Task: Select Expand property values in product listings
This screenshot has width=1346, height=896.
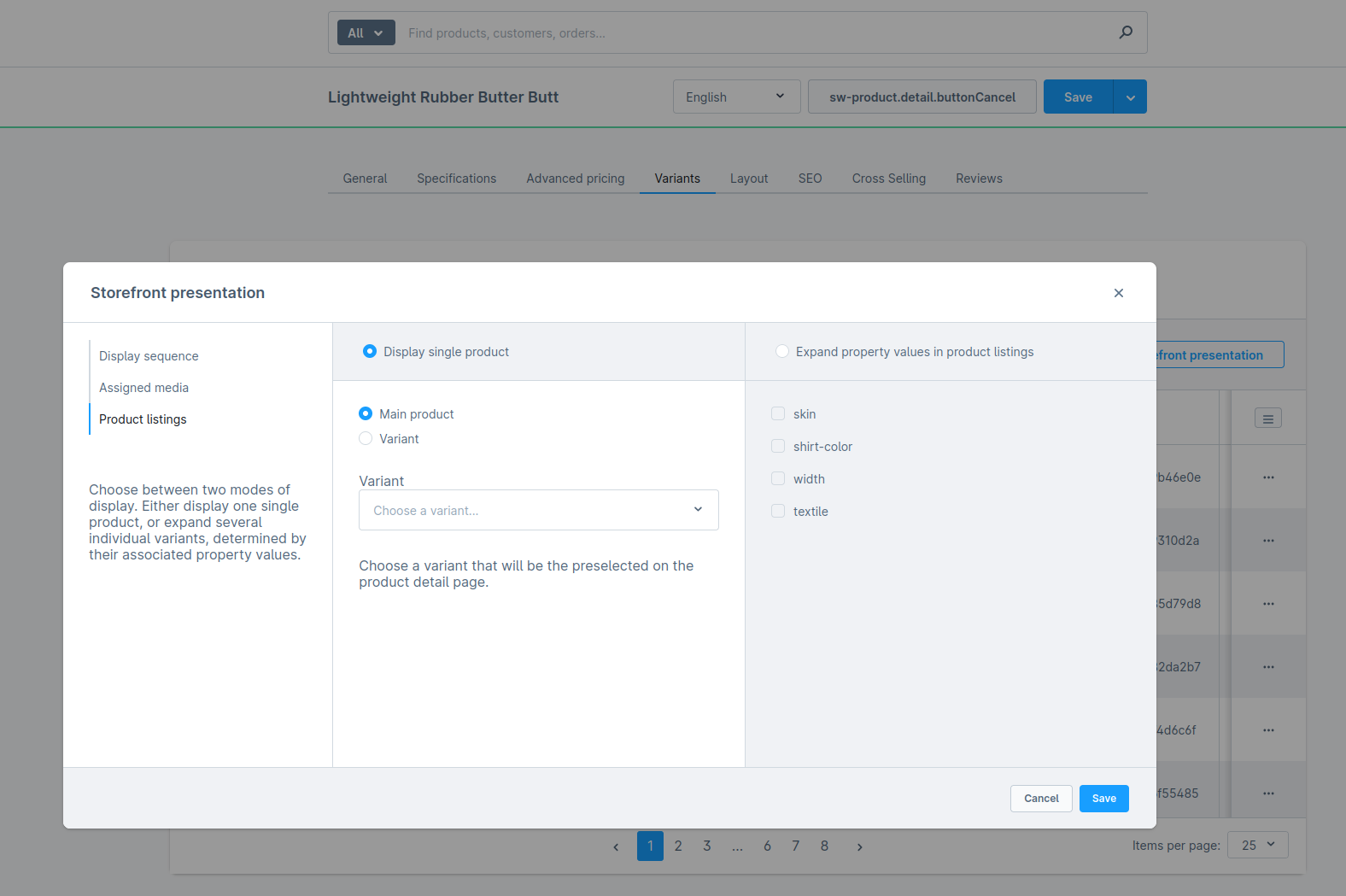Action: coord(782,352)
